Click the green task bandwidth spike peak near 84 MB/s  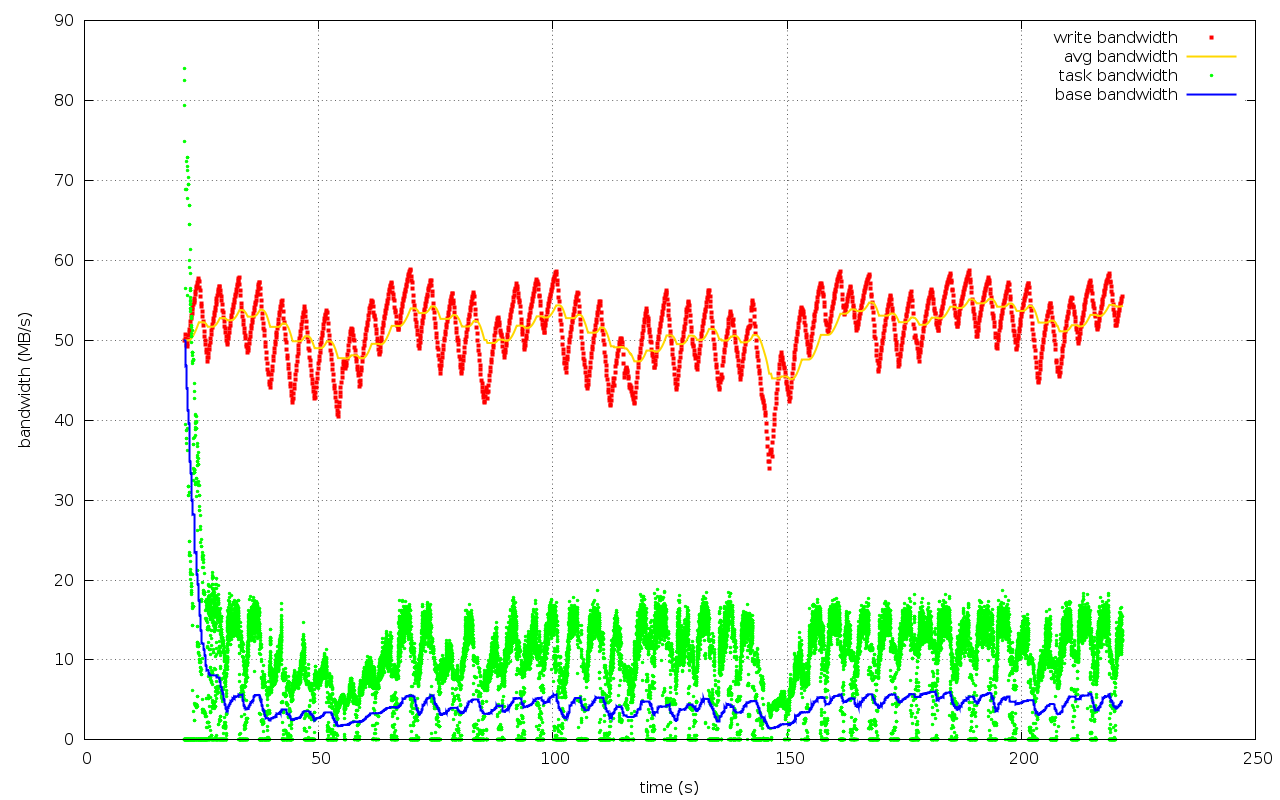(x=184, y=68)
